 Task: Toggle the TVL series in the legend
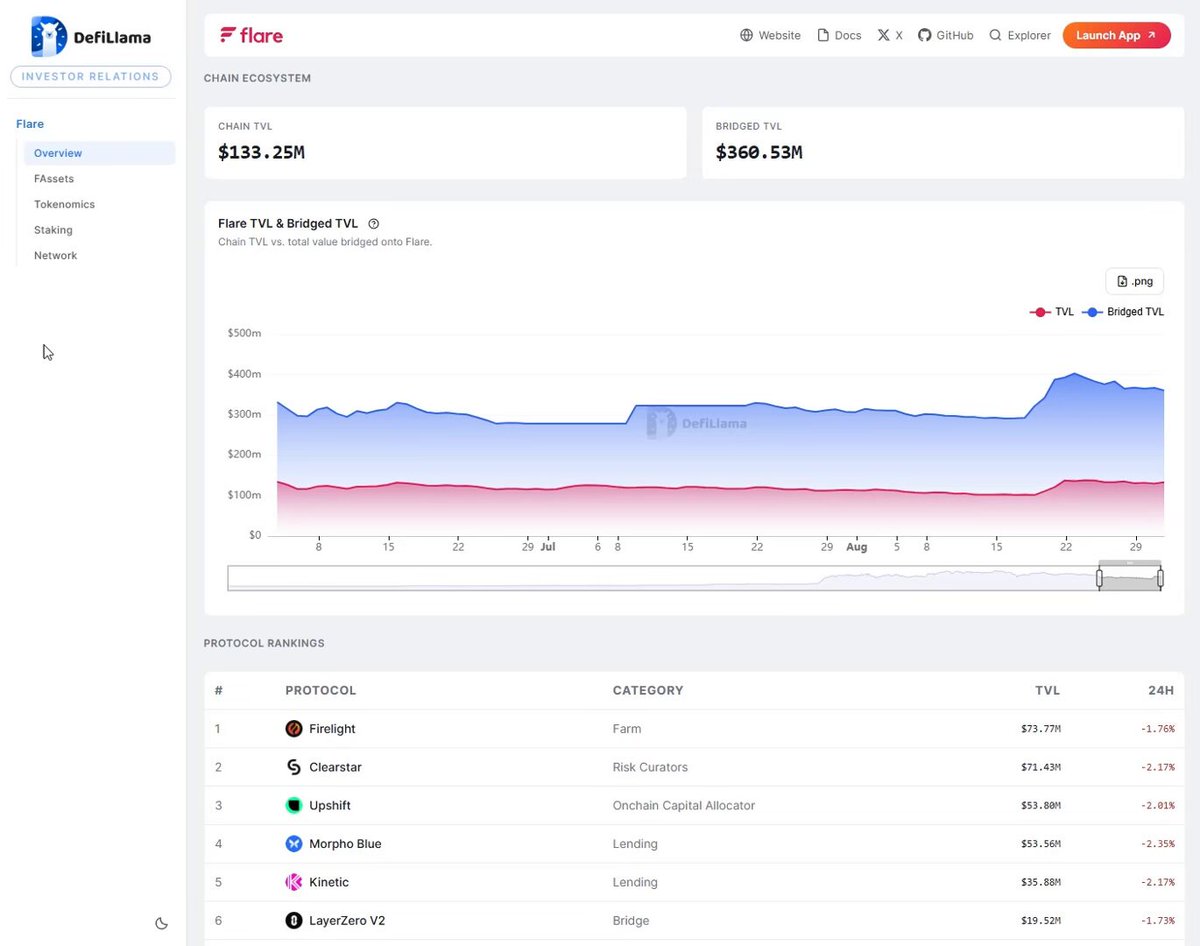[1052, 312]
